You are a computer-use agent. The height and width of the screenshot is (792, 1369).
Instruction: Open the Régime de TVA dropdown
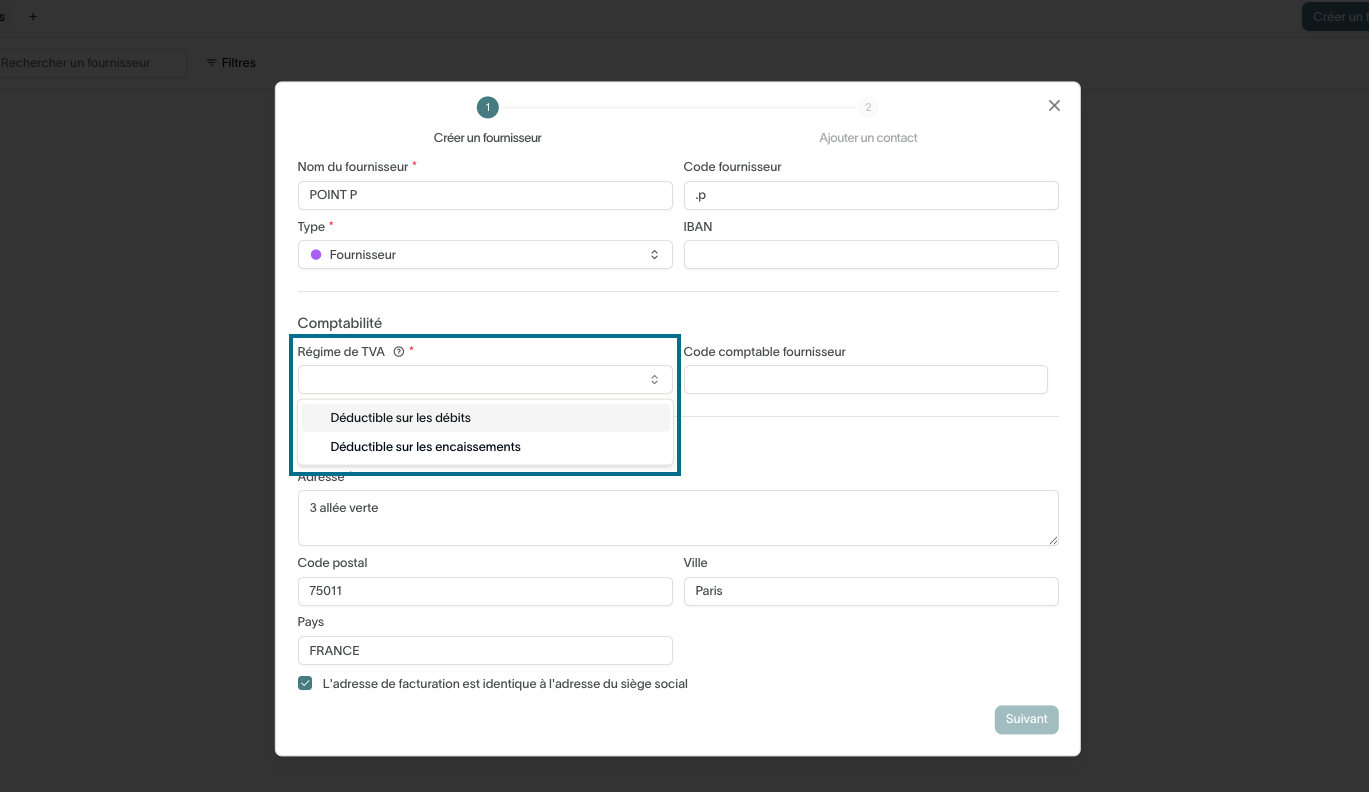pyautogui.click(x=485, y=380)
